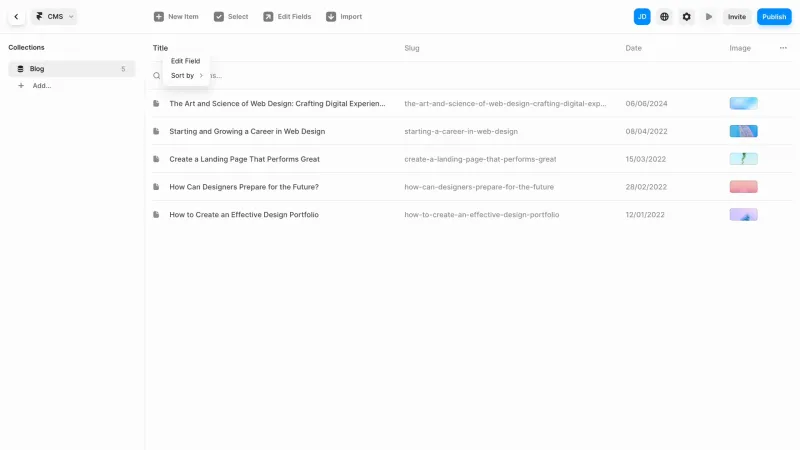Click the back arrow button
The height and width of the screenshot is (450, 800).
[x=16, y=17]
